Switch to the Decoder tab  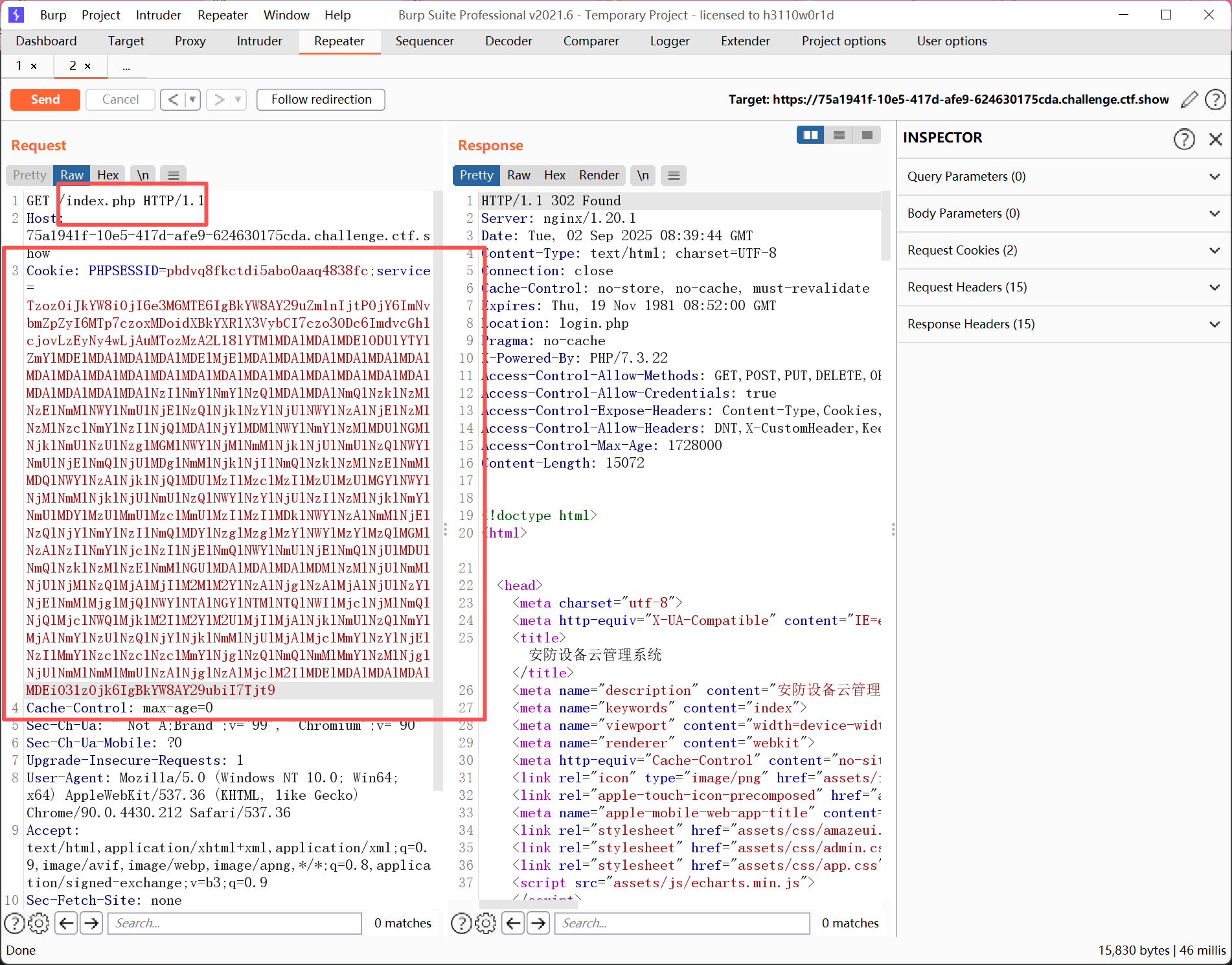pyautogui.click(x=508, y=41)
